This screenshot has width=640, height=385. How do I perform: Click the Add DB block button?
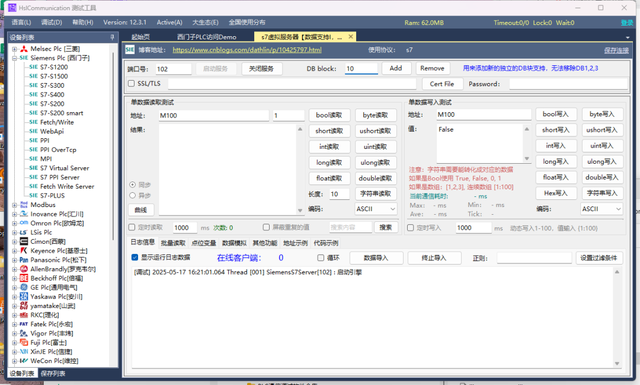396,68
